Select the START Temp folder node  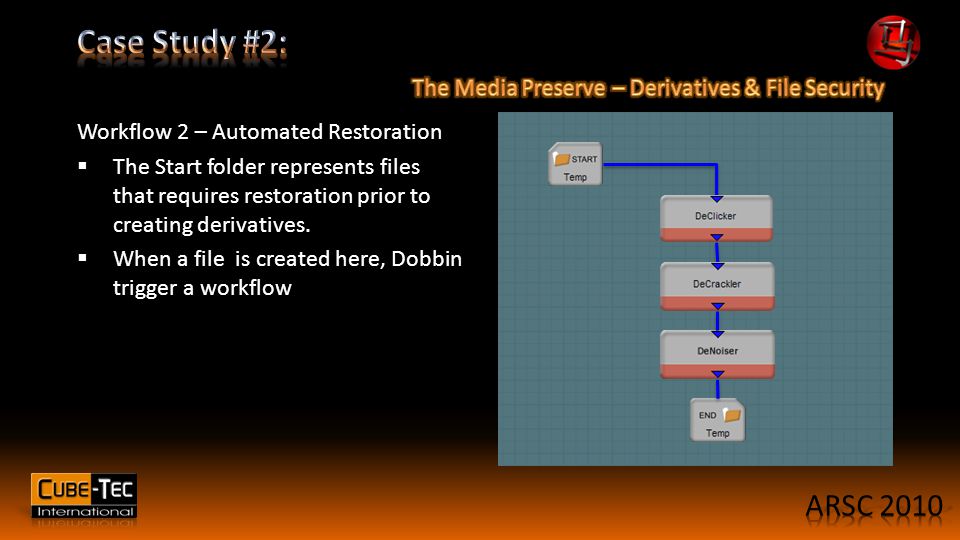(x=575, y=164)
